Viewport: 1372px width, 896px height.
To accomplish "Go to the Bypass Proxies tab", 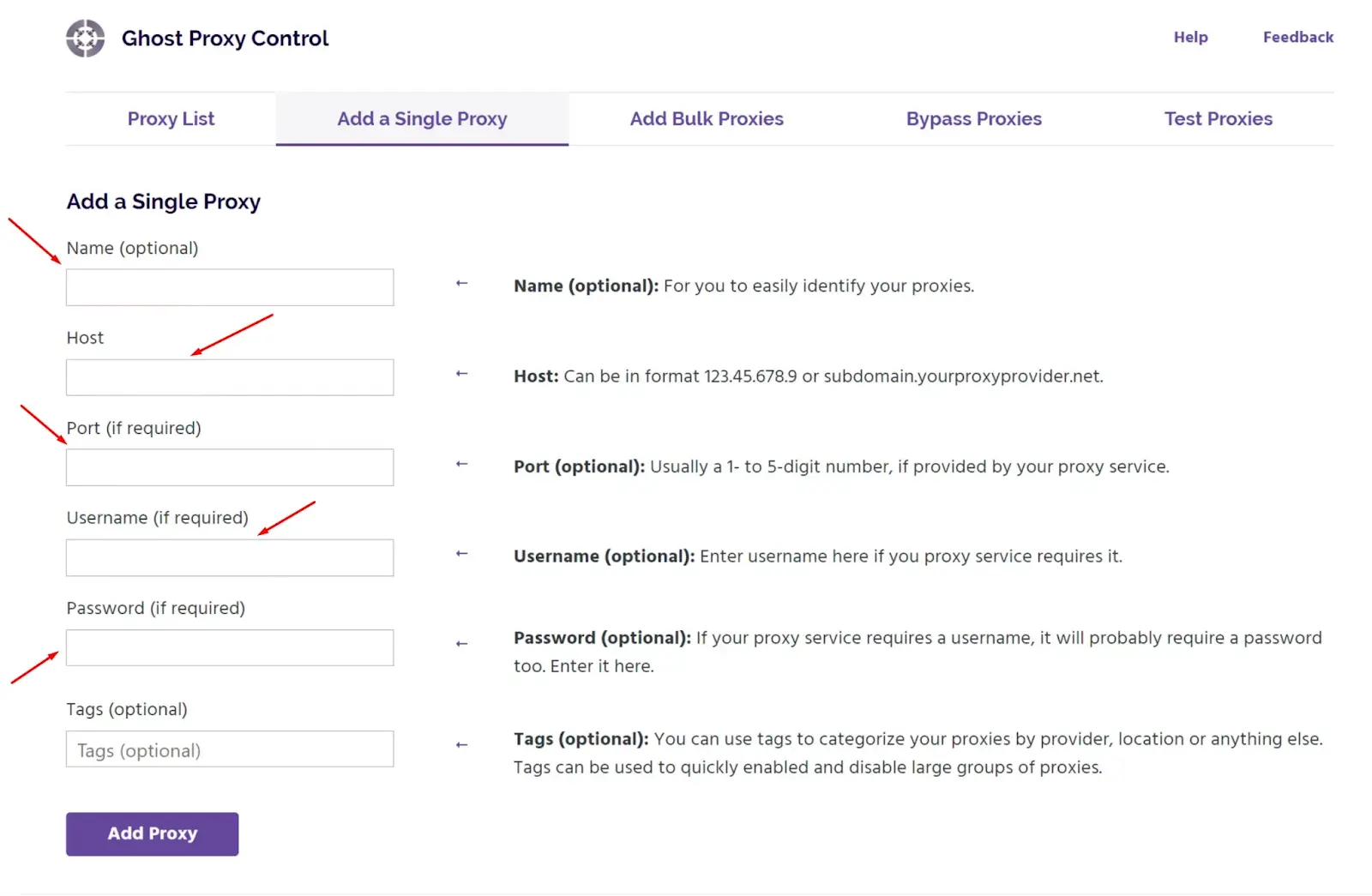I will coord(973,119).
